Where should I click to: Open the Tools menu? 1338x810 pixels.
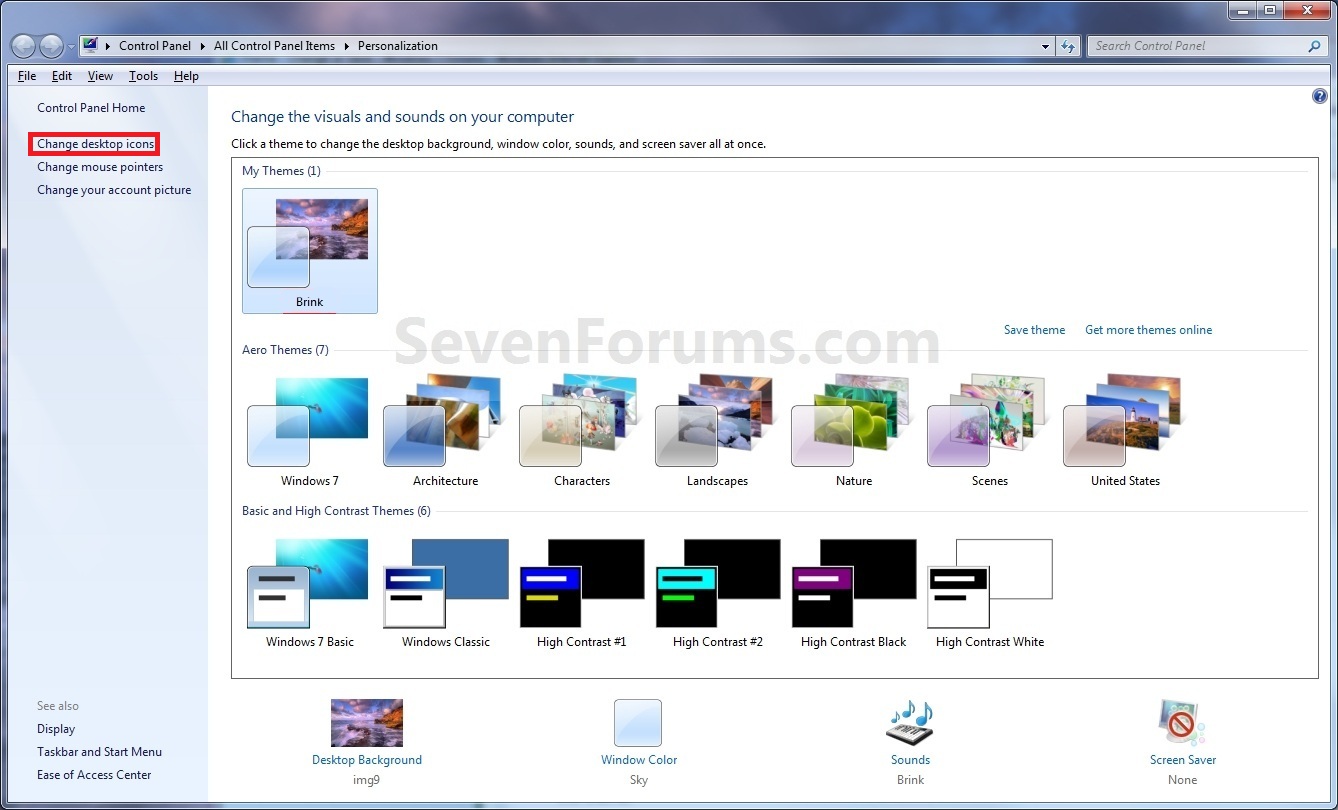[x=143, y=75]
